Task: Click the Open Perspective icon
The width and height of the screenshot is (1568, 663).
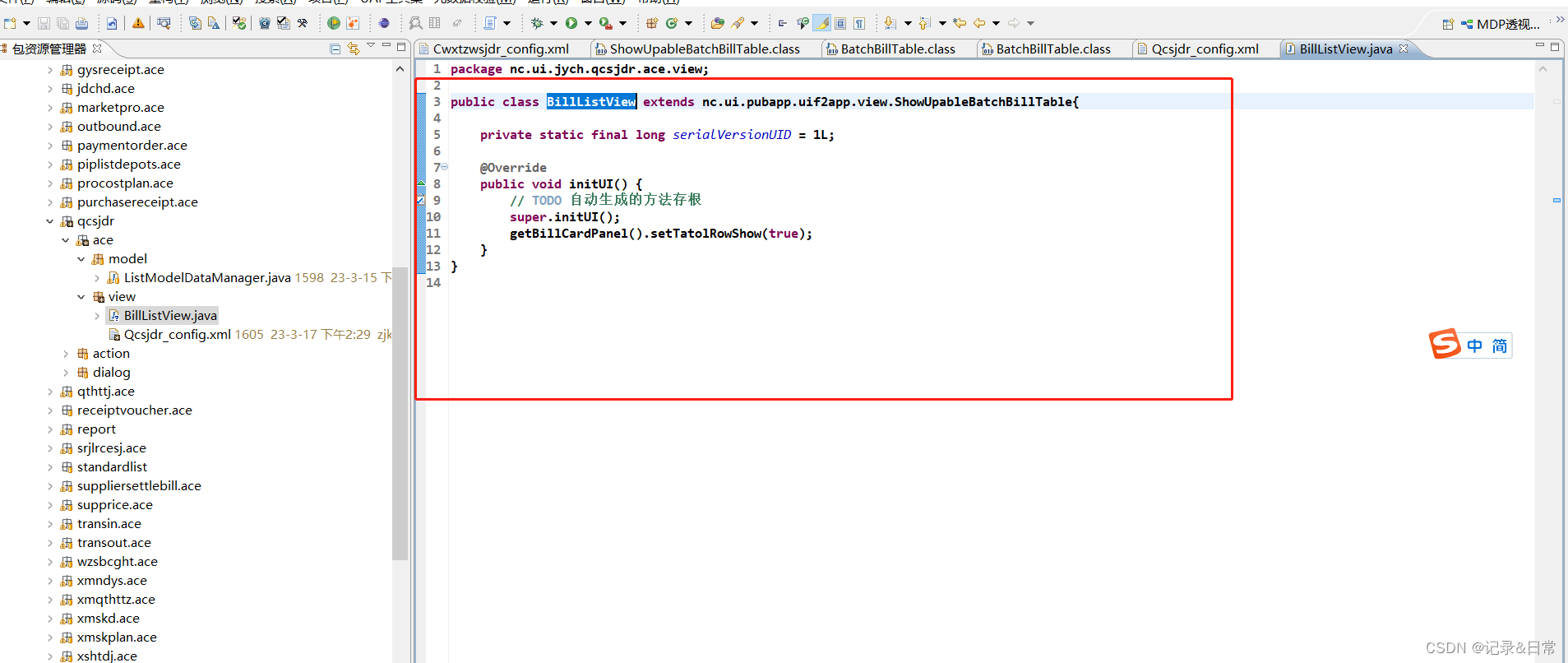Action: click(1448, 24)
